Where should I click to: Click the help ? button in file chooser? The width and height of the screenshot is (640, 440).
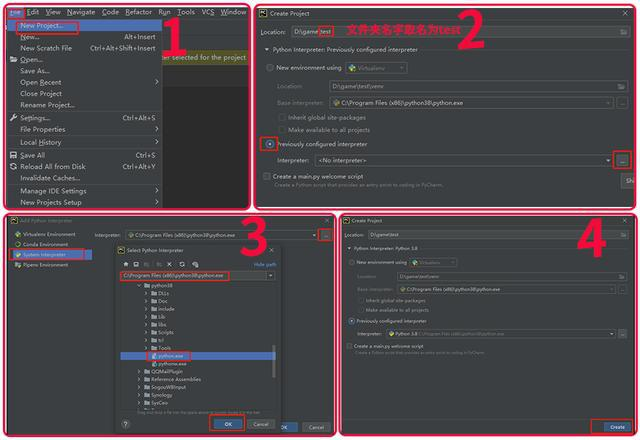point(125,424)
